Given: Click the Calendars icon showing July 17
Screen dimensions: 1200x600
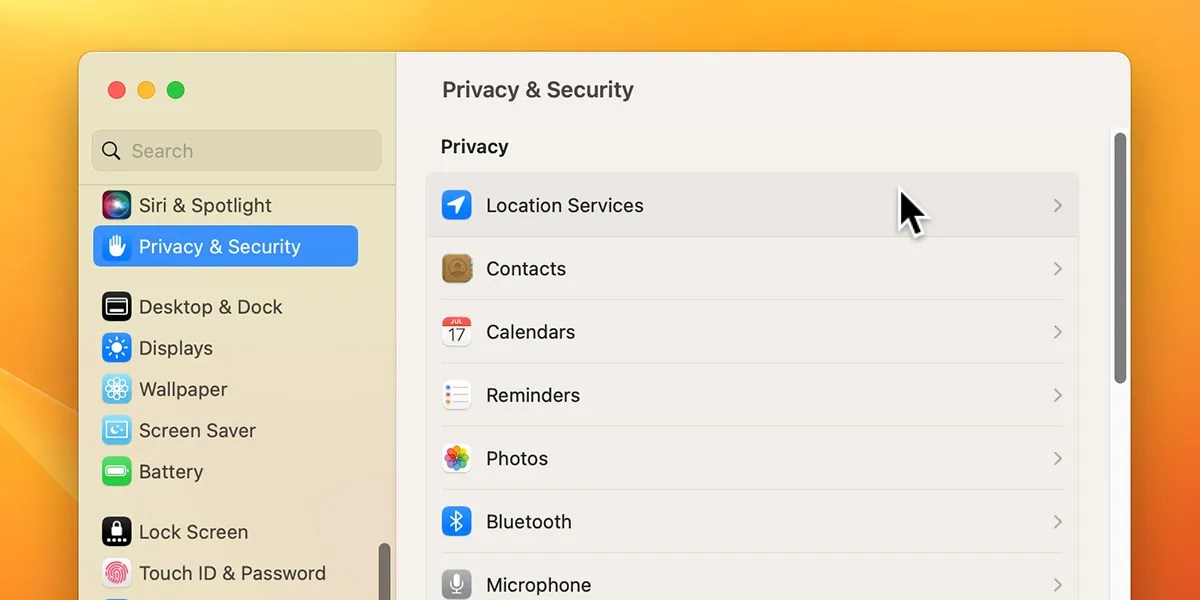Looking at the screenshot, I should pos(456,331).
